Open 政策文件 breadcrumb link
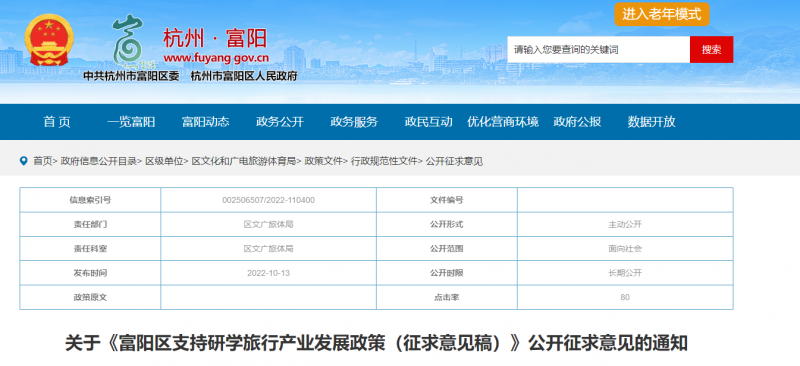This screenshot has width=800, height=366. click(x=323, y=161)
